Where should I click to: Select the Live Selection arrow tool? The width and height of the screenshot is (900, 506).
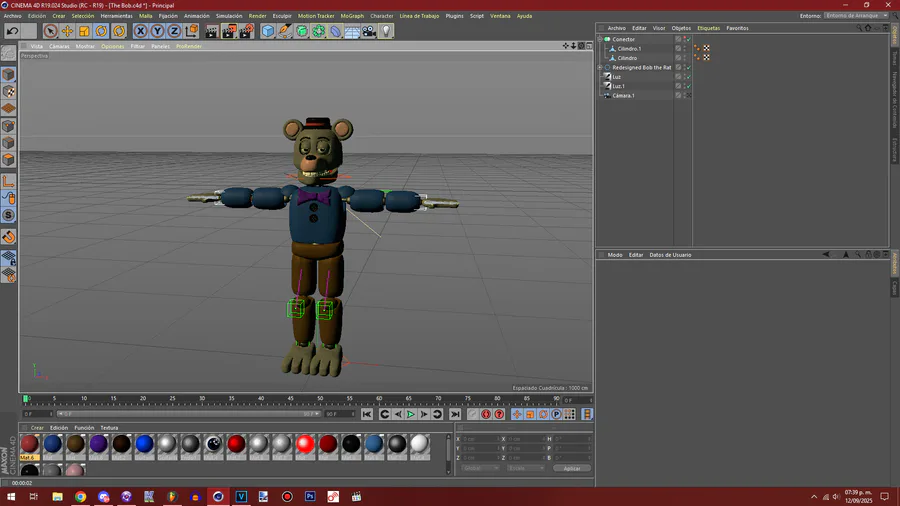[x=50, y=31]
